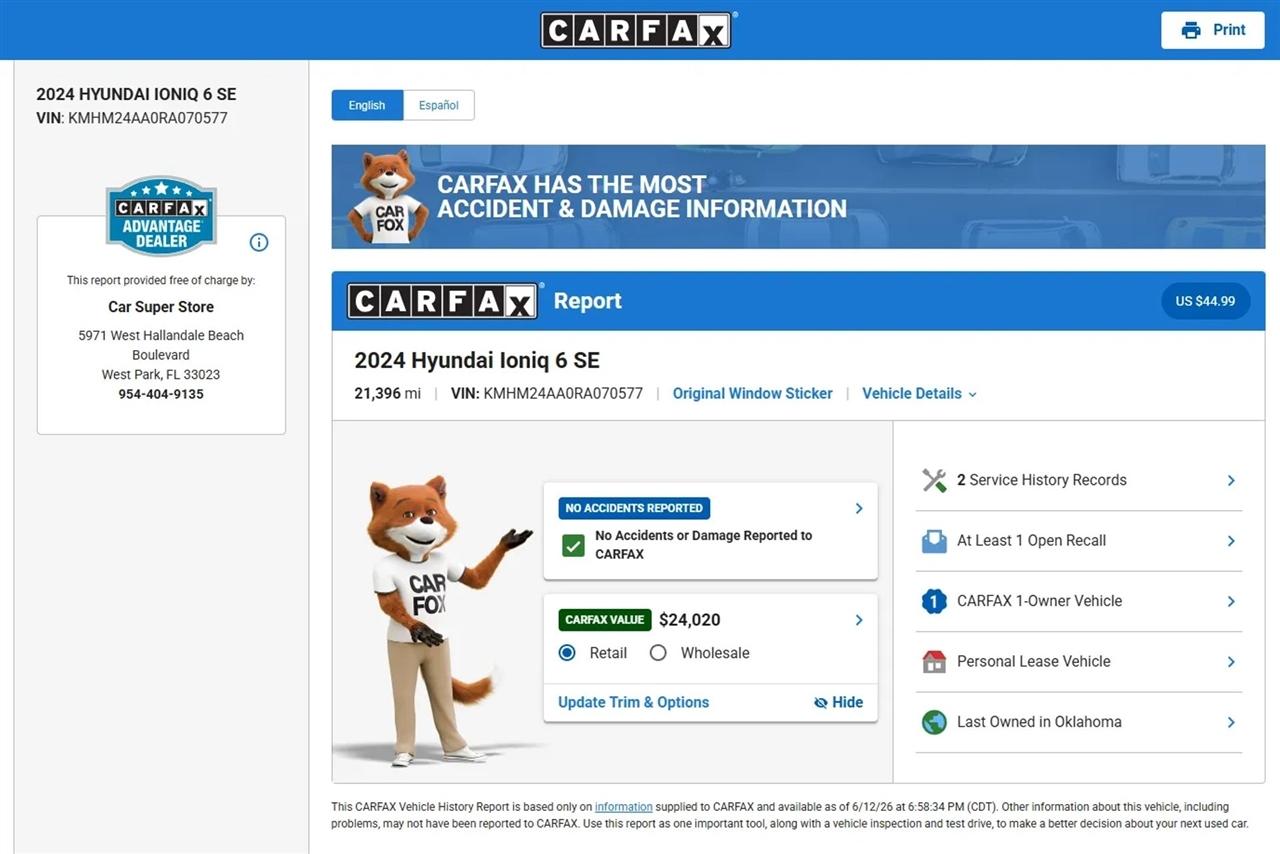This screenshot has width=1280, height=854.
Task: Expand the Last Owned in Oklahoma arrow
Action: [1231, 722]
